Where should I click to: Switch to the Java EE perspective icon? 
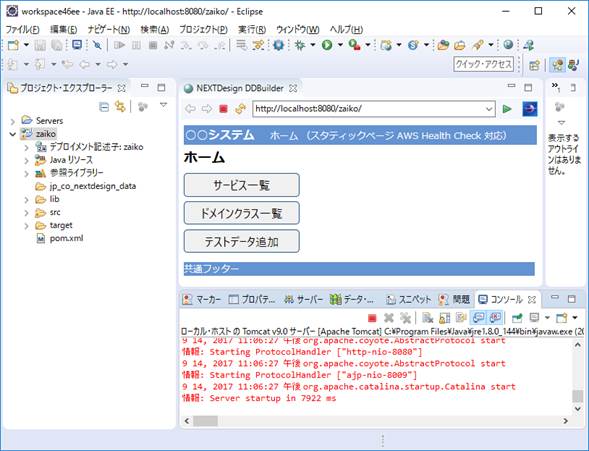[x=558, y=65]
